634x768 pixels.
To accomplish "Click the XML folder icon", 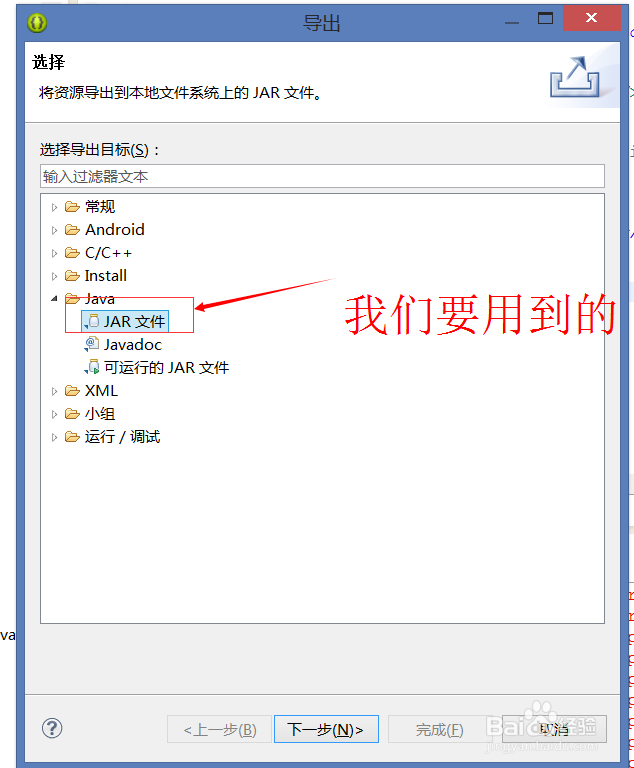I will pyautogui.click(x=73, y=391).
